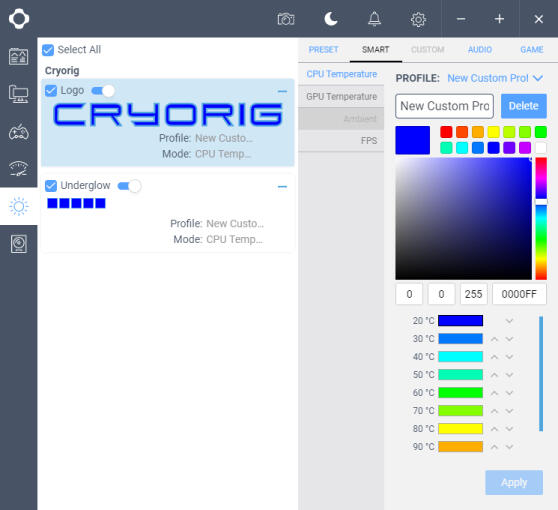Select FPS mode
Image resolution: width=558 pixels, height=510 pixels.
point(341,141)
